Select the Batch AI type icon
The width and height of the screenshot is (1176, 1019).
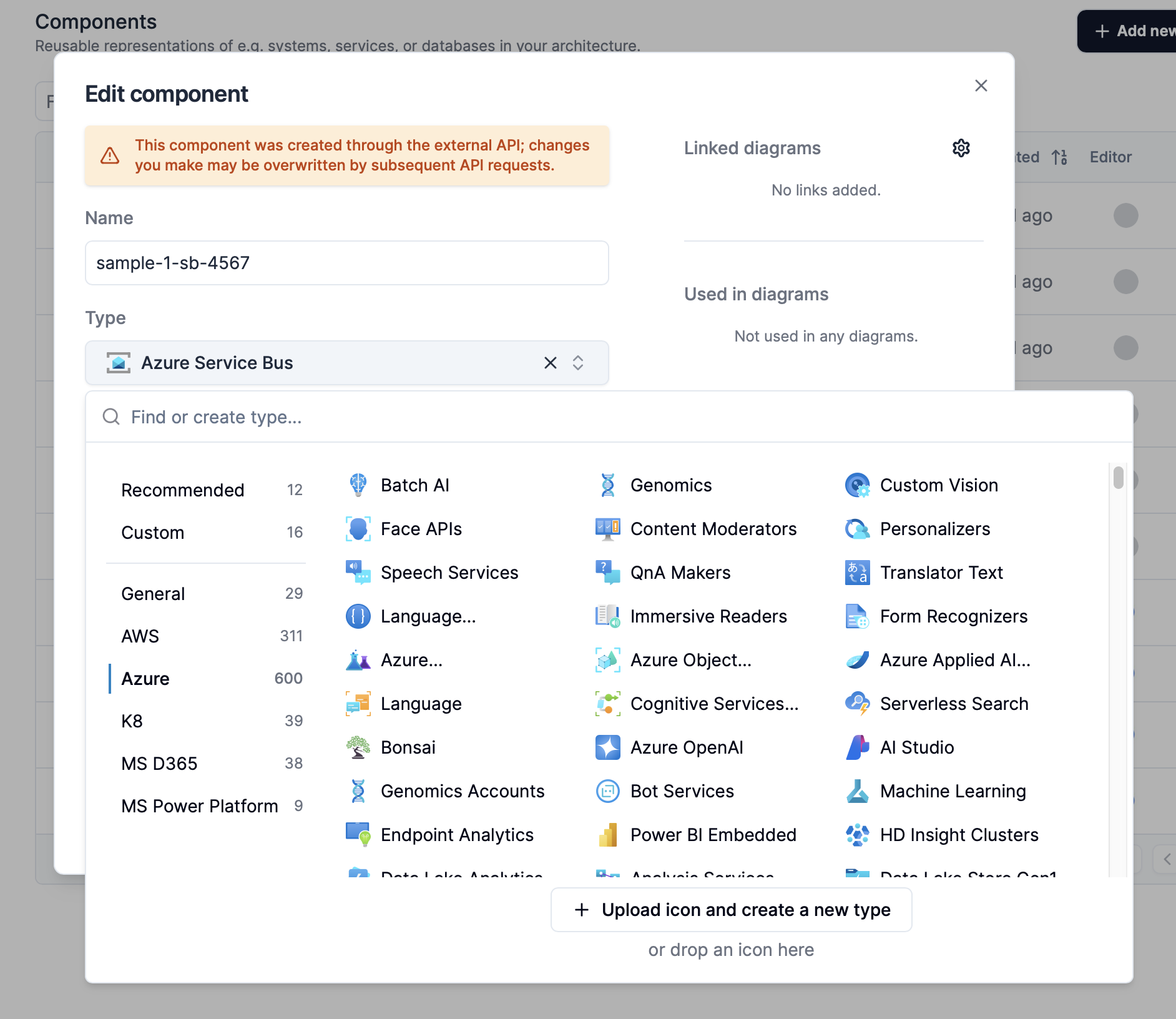tap(358, 485)
